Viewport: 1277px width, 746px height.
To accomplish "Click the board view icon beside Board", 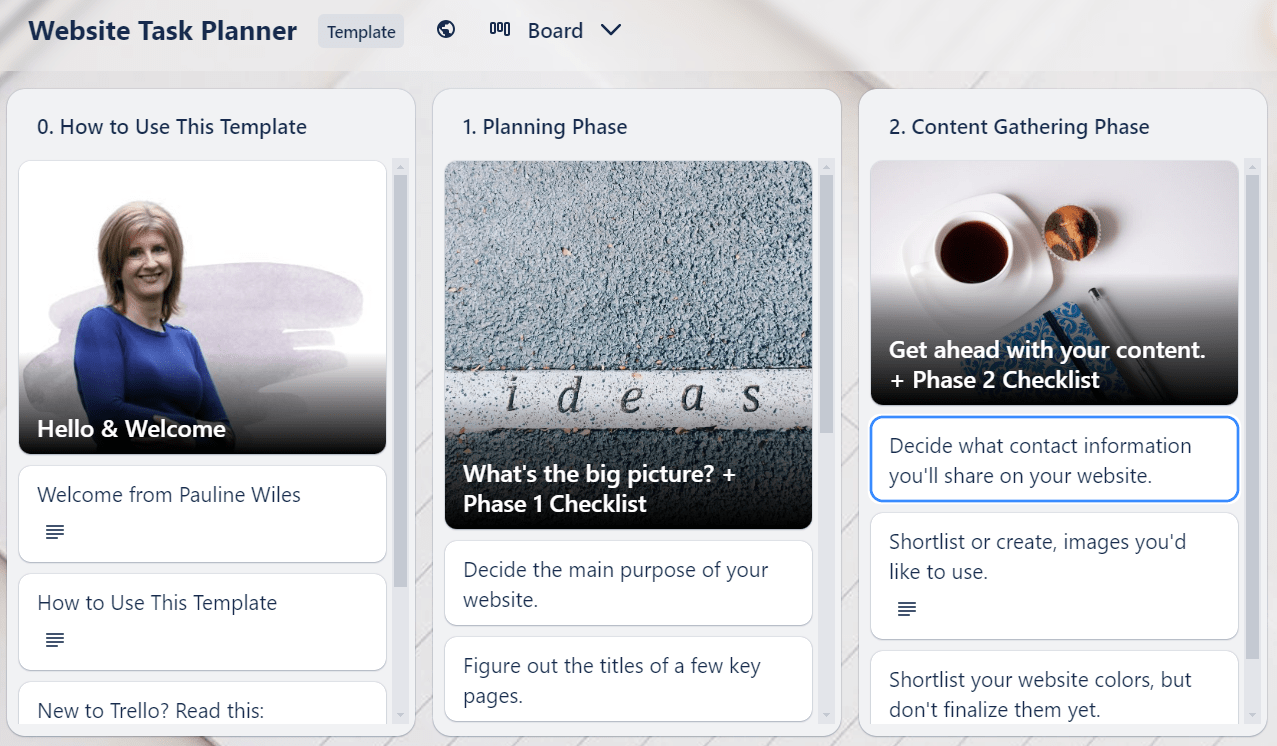I will [x=500, y=30].
